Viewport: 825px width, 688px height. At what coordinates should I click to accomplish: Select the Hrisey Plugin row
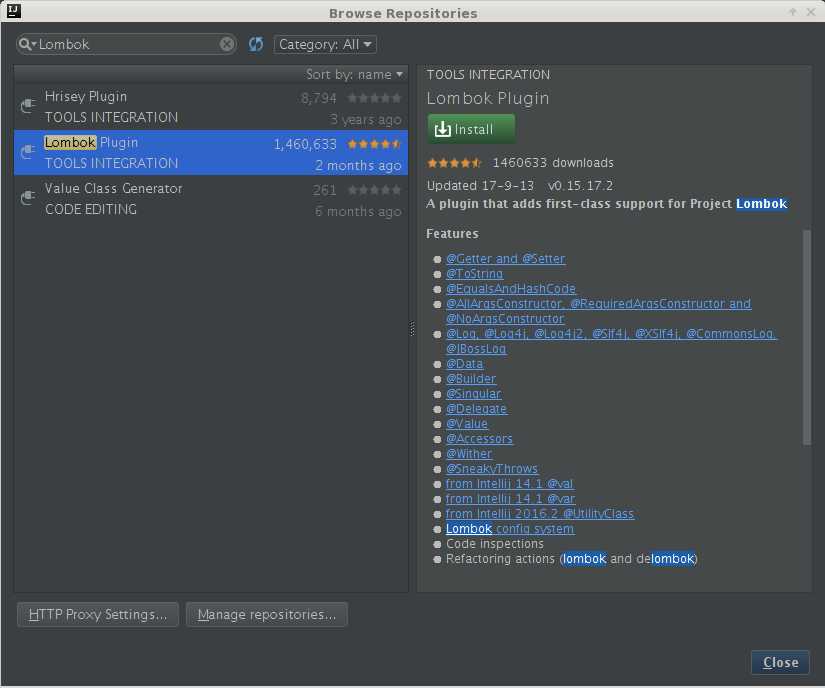click(211, 107)
